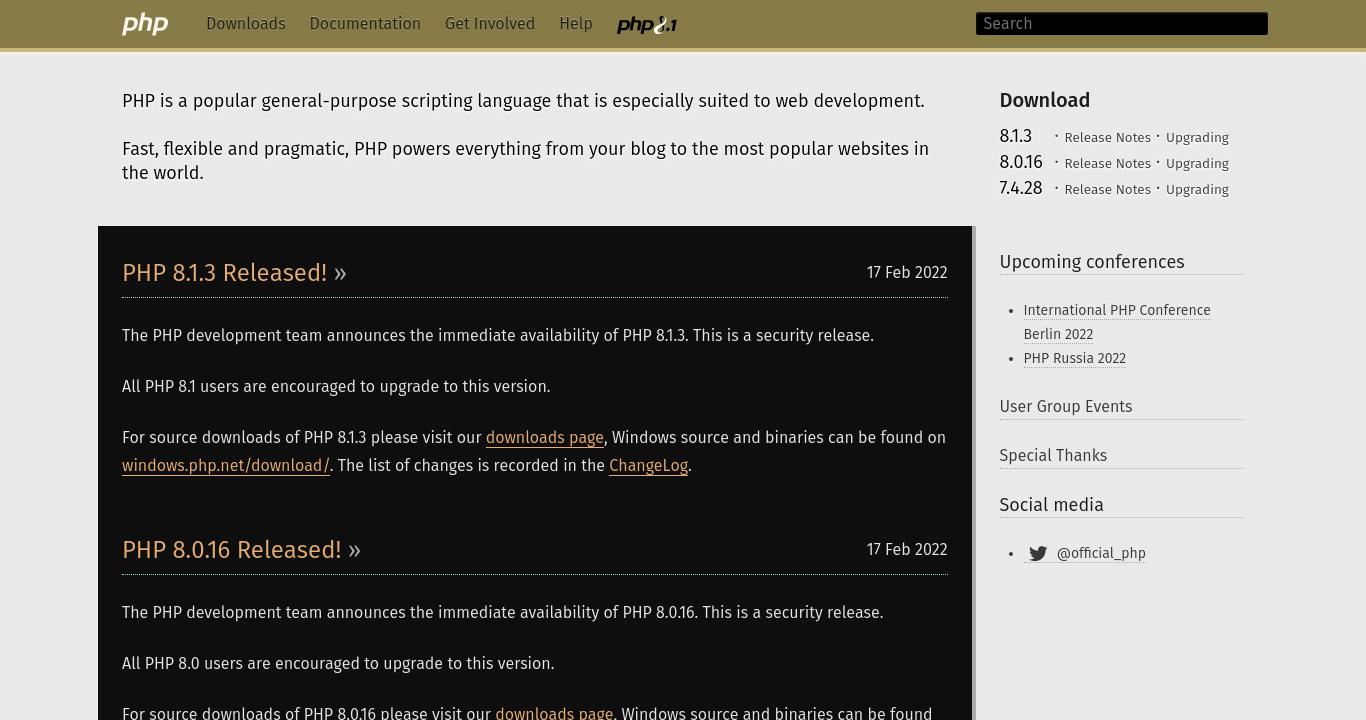Open the Special Thanks section
Viewport: 1366px width, 720px height.
1053,455
